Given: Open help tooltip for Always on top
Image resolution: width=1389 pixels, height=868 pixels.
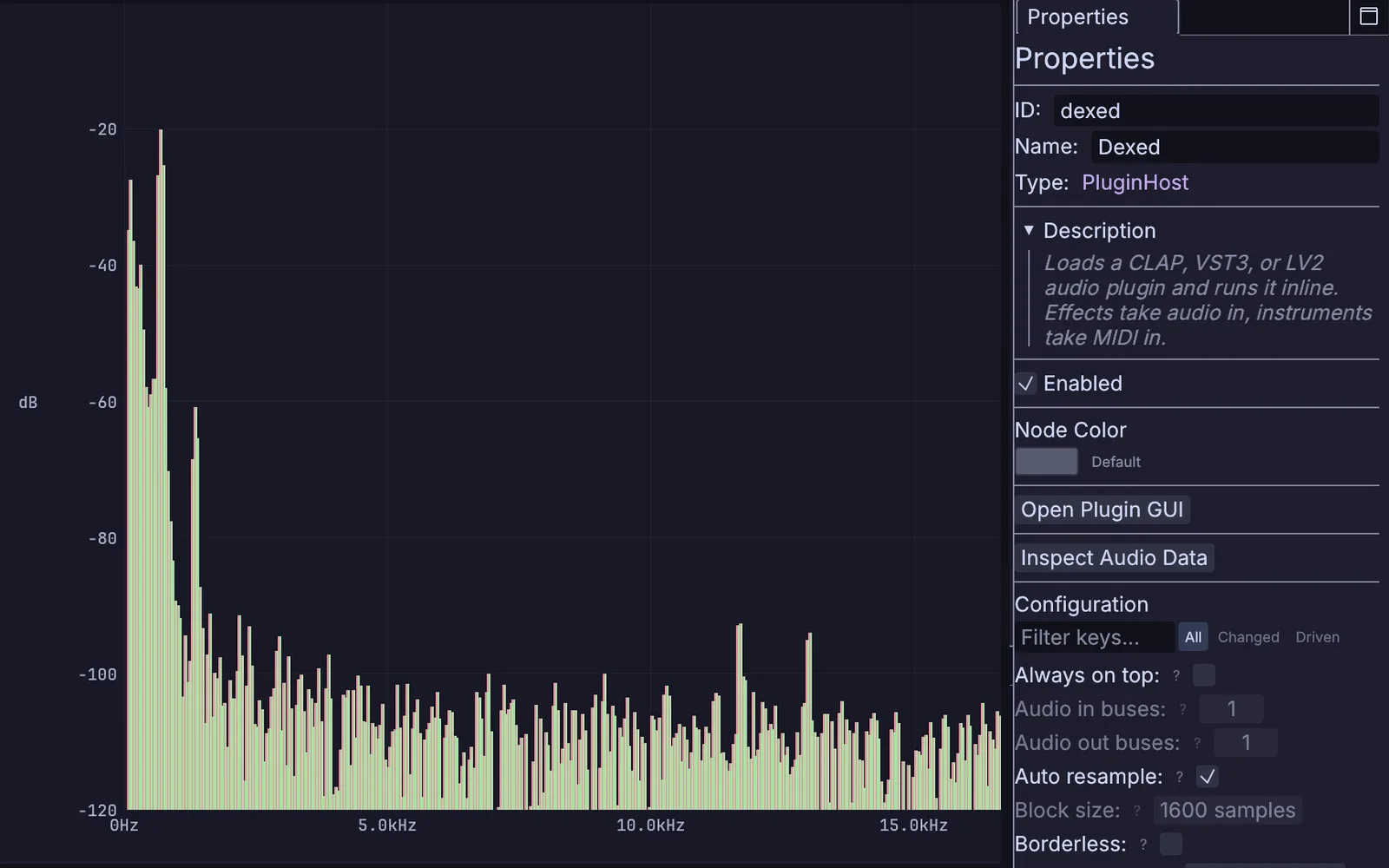Looking at the screenshot, I should point(1176,675).
